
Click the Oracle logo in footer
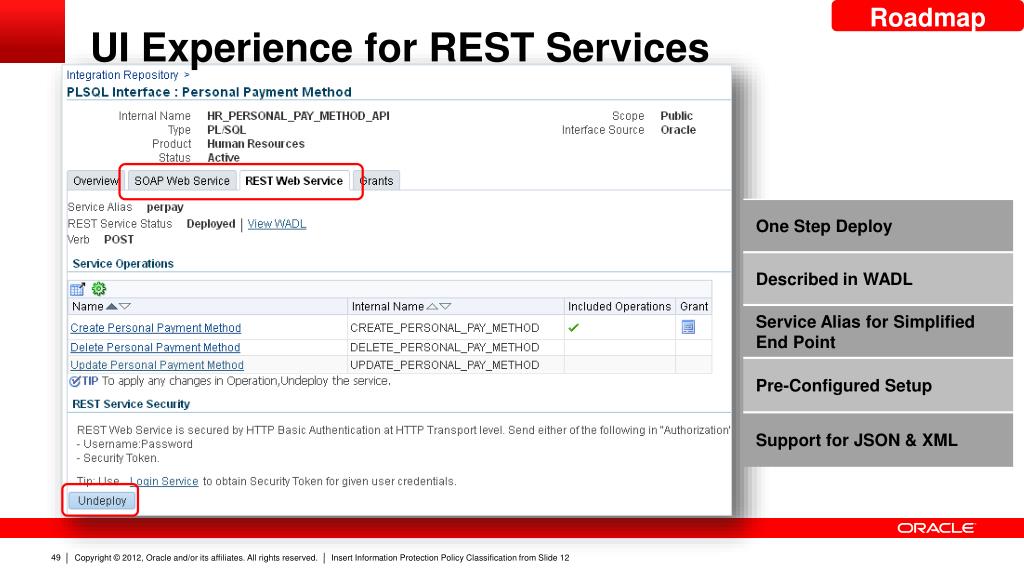click(x=935, y=528)
